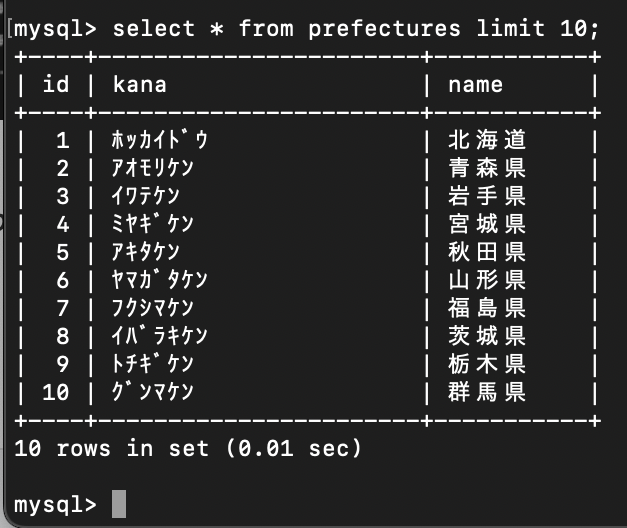The width and height of the screenshot is (627, 528).
Task: Click the name cell 茨城県
Action: [x=487, y=336]
